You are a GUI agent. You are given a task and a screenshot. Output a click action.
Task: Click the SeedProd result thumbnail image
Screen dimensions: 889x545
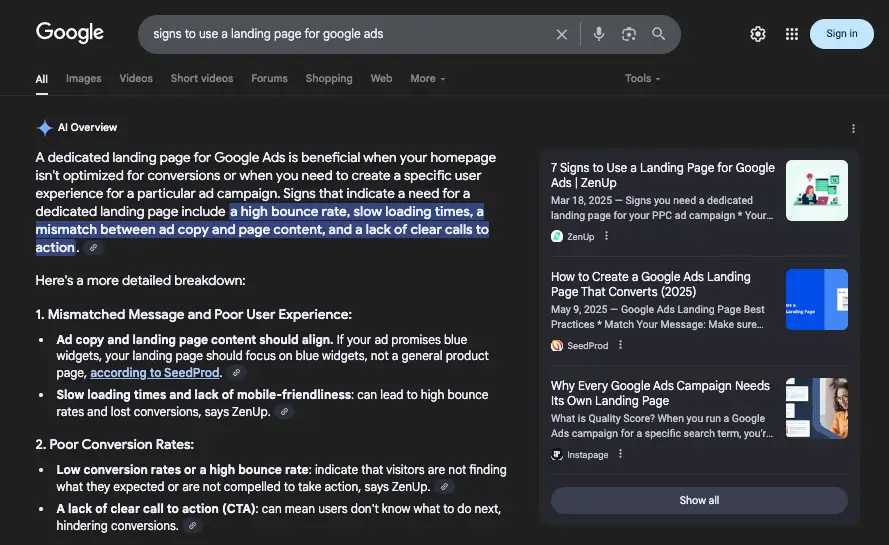(x=816, y=299)
